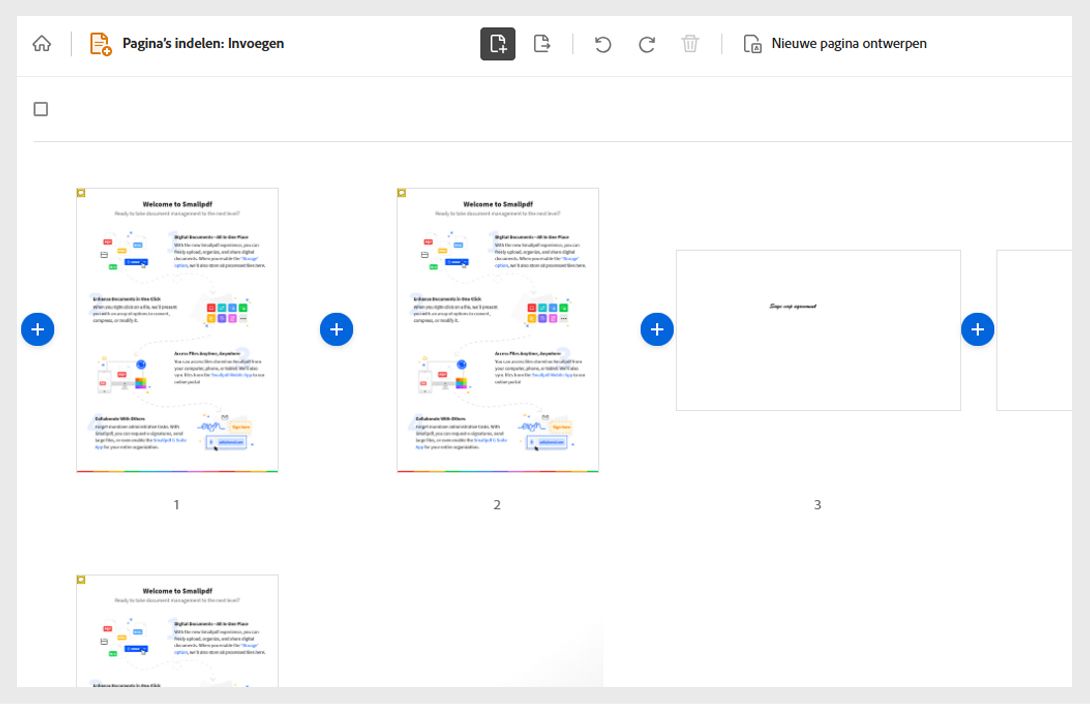Select the Welcome to Smallpdf page 1 thumbnail

[x=177, y=330]
